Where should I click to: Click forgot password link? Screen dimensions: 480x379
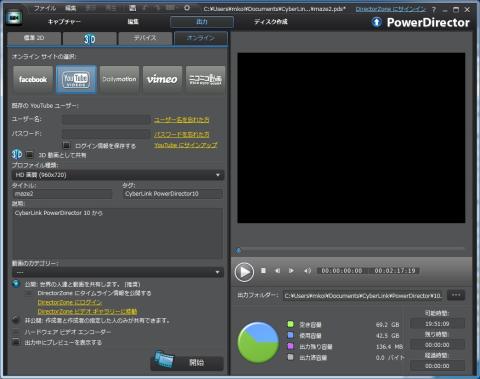click(181, 134)
